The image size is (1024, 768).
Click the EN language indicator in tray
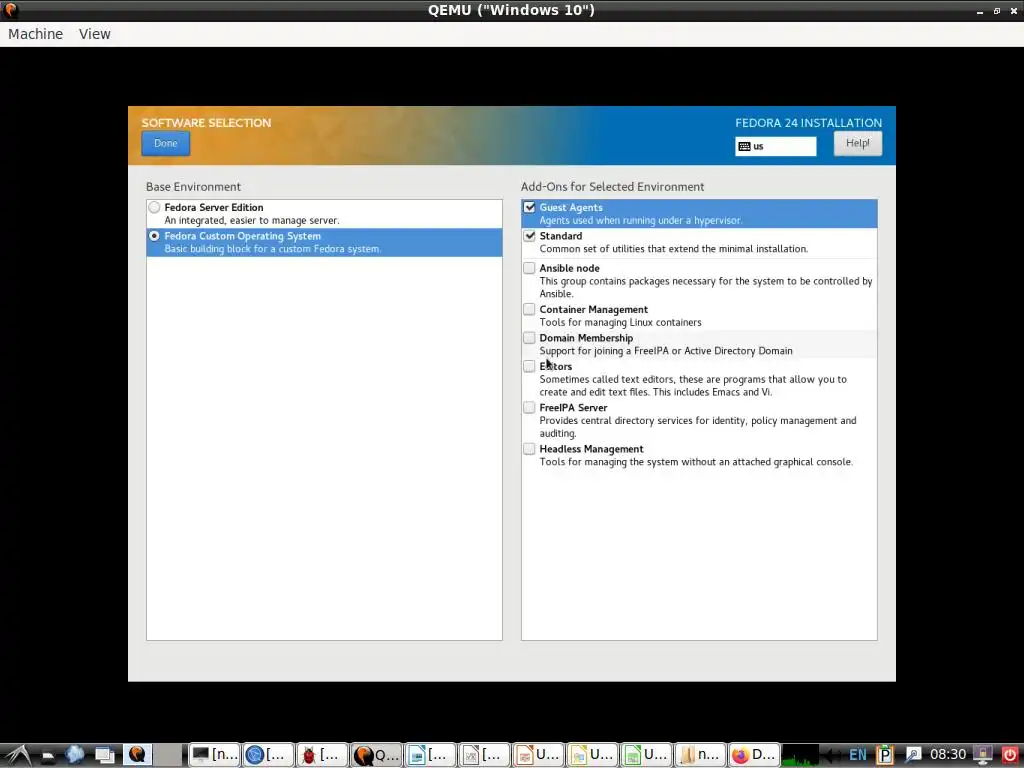857,756
